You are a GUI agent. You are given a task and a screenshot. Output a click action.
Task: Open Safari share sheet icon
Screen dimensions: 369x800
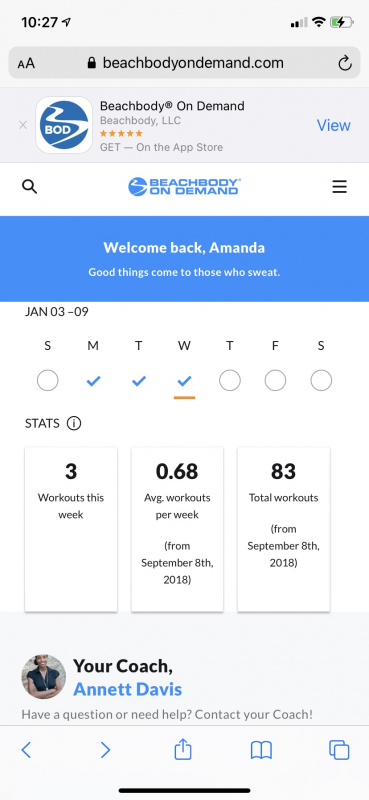(x=183, y=750)
